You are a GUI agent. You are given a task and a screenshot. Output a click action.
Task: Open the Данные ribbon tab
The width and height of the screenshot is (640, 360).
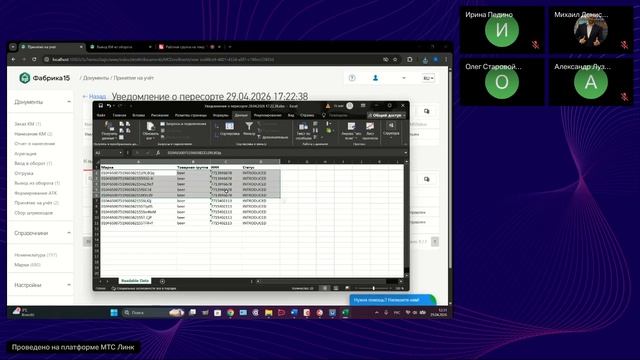coord(241,116)
